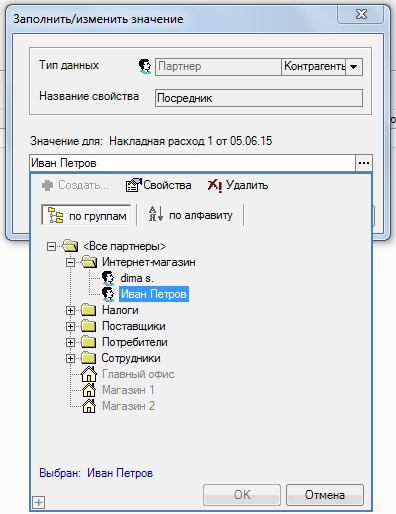396x514 pixels.
Task: Select the Интернет-магазин group
Action: click(x=149, y=262)
